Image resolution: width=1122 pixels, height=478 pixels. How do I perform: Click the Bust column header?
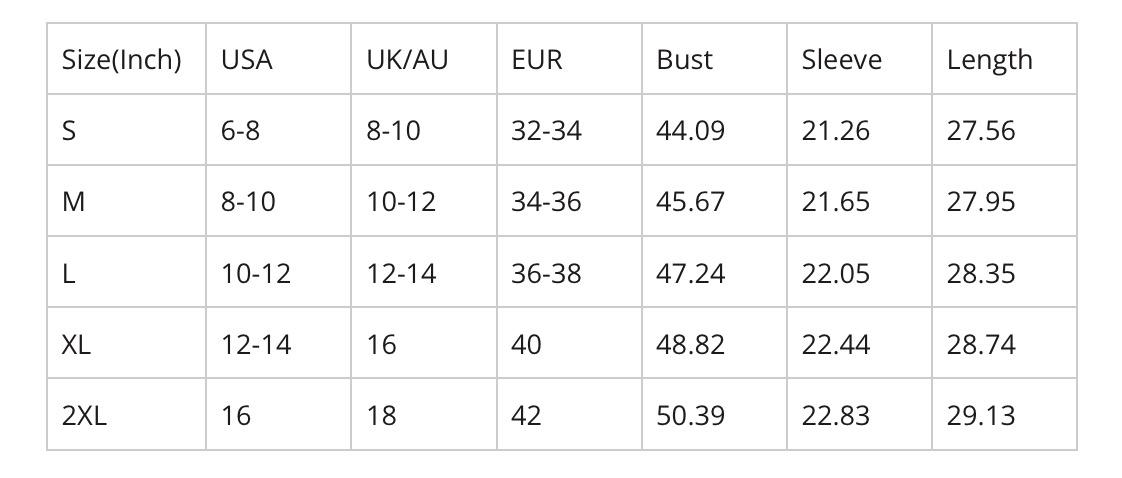point(684,60)
